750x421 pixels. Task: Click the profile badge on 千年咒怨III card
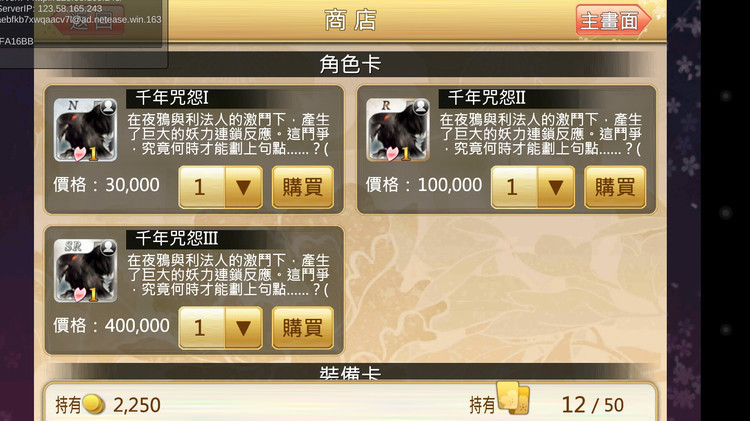point(109,247)
